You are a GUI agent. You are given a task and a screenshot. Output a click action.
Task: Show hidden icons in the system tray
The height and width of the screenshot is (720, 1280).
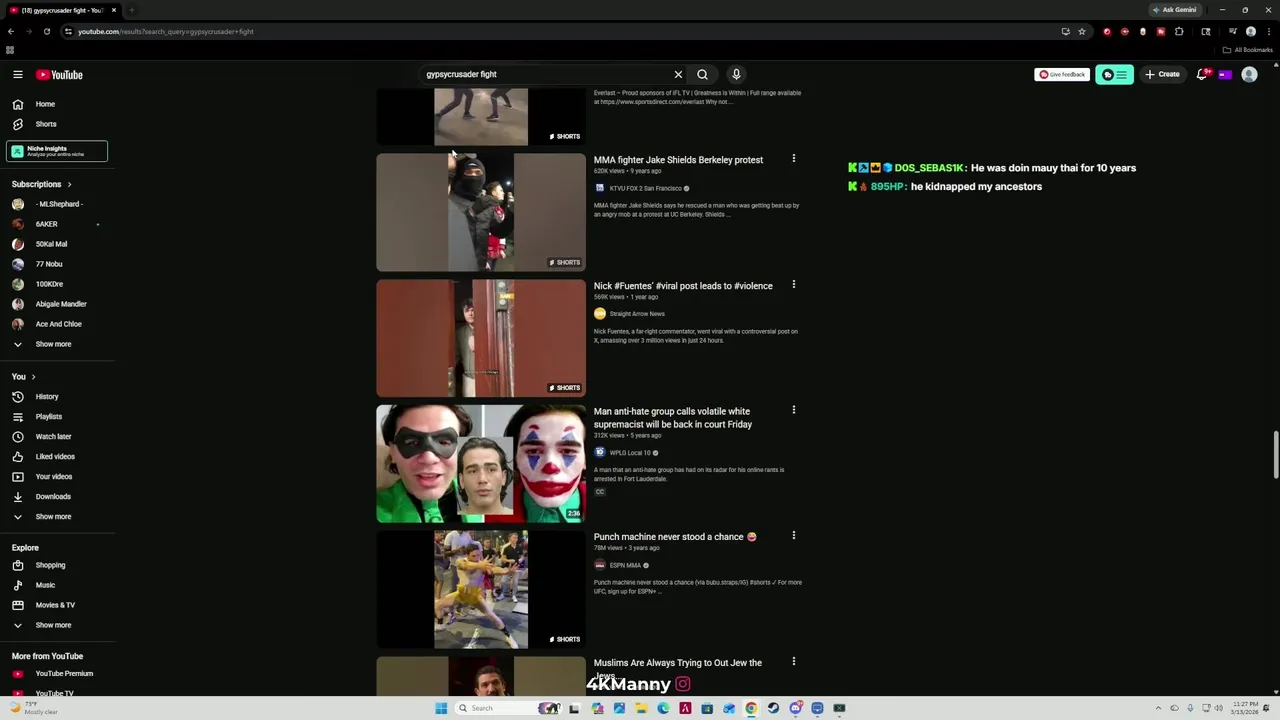pos(1159,708)
